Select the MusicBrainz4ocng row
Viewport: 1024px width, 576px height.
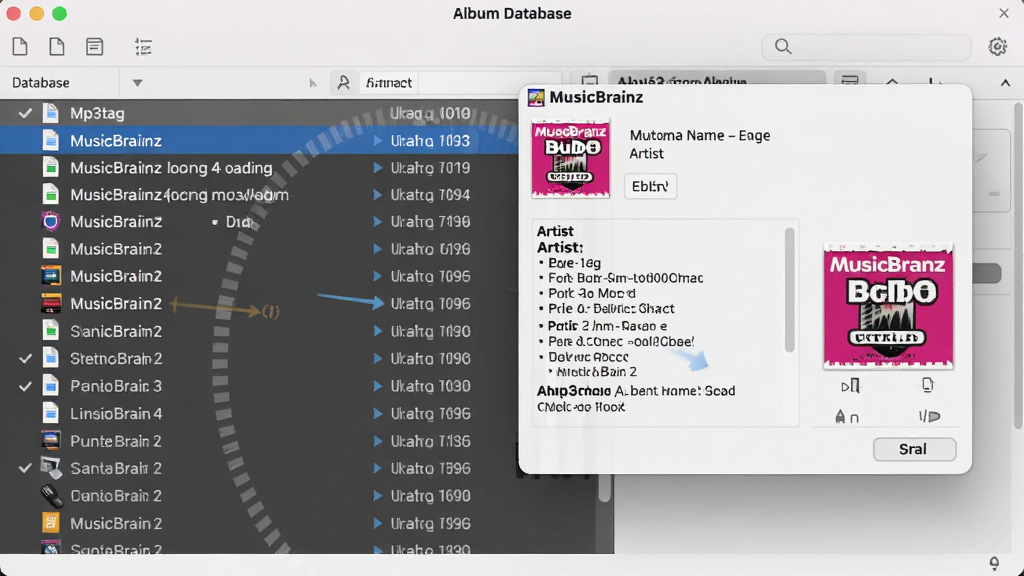[x=259, y=195]
